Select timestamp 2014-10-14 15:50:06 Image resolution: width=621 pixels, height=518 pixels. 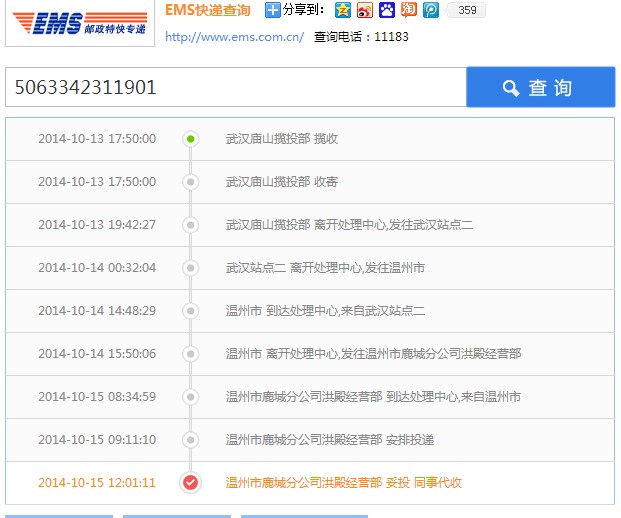[97, 354]
